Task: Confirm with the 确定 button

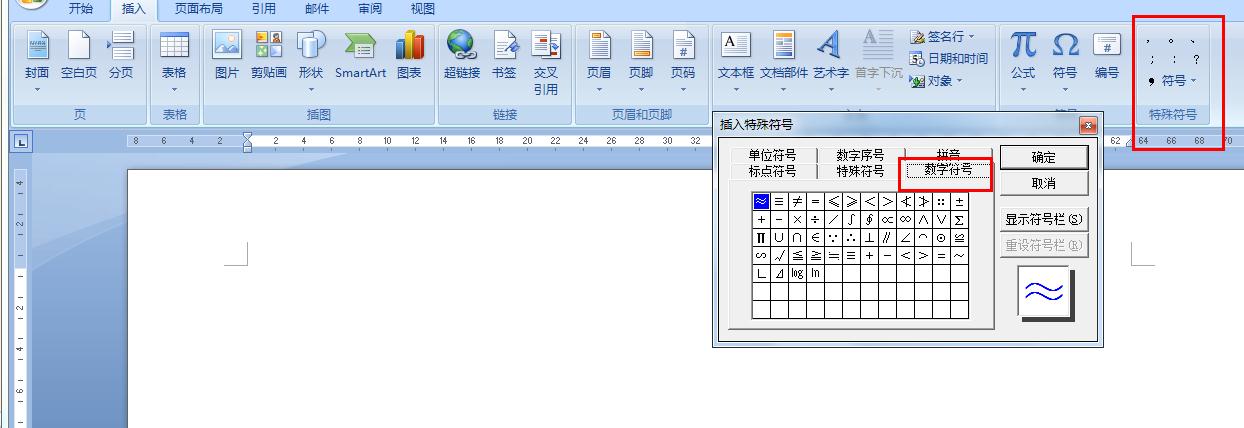Action: (x=1044, y=157)
